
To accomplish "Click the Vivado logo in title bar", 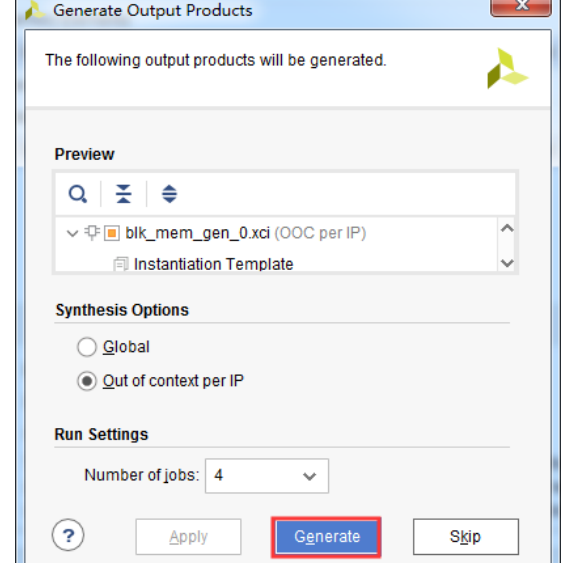I will [x=34, y=10].
